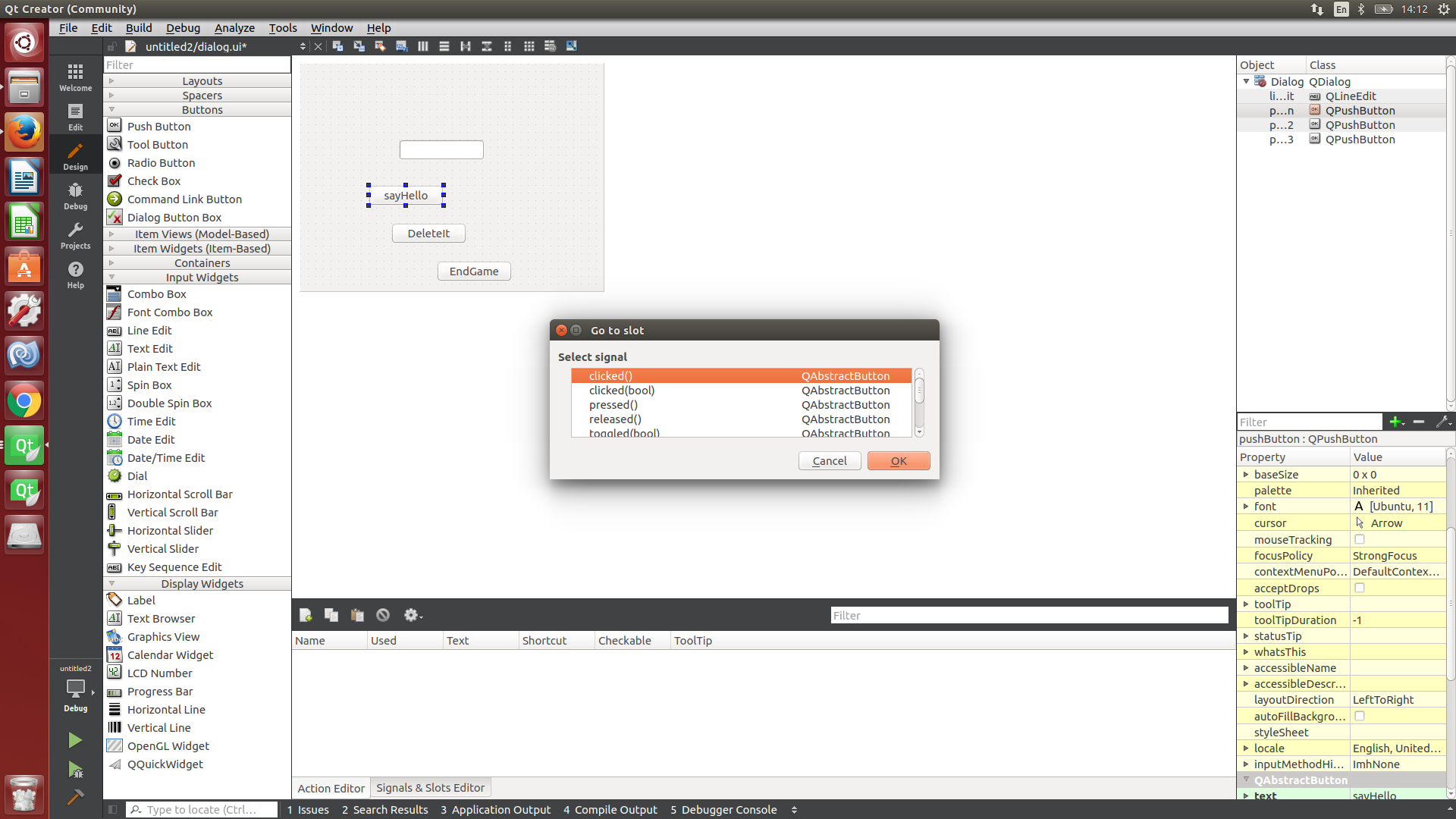1456x819 pixels.
Task: Click the green Run button
Action: [75, 740]
